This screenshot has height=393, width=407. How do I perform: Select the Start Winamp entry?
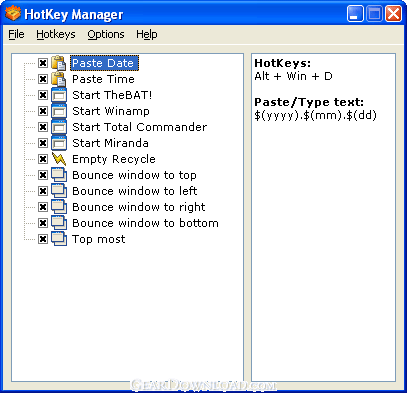111,111
